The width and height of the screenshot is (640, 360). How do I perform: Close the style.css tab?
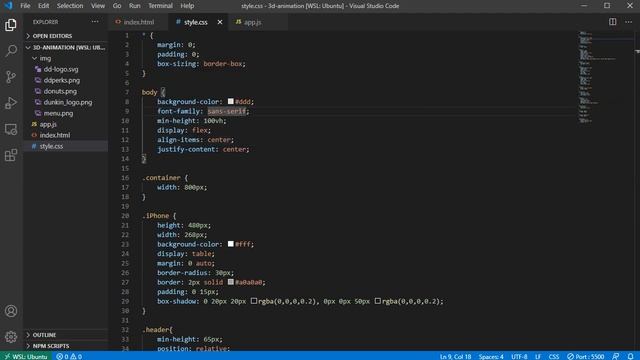pyautogui.click(x=220, y=22)
